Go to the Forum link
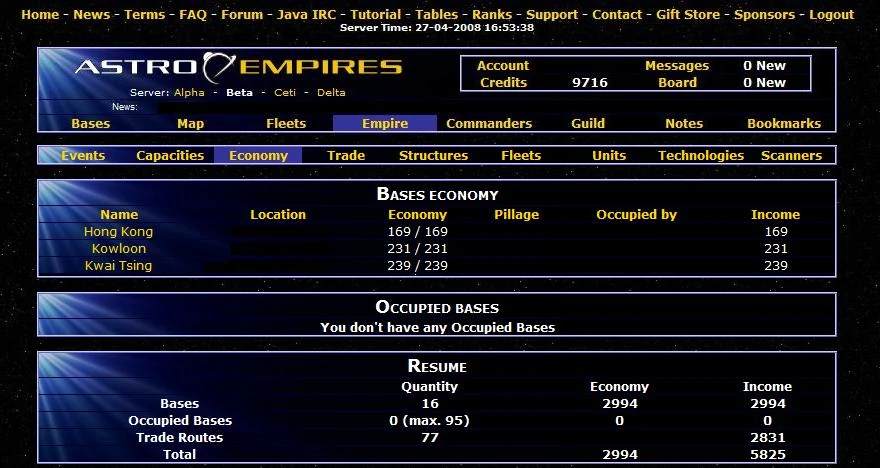The image size is (880, 468). [x=242, y=15]
